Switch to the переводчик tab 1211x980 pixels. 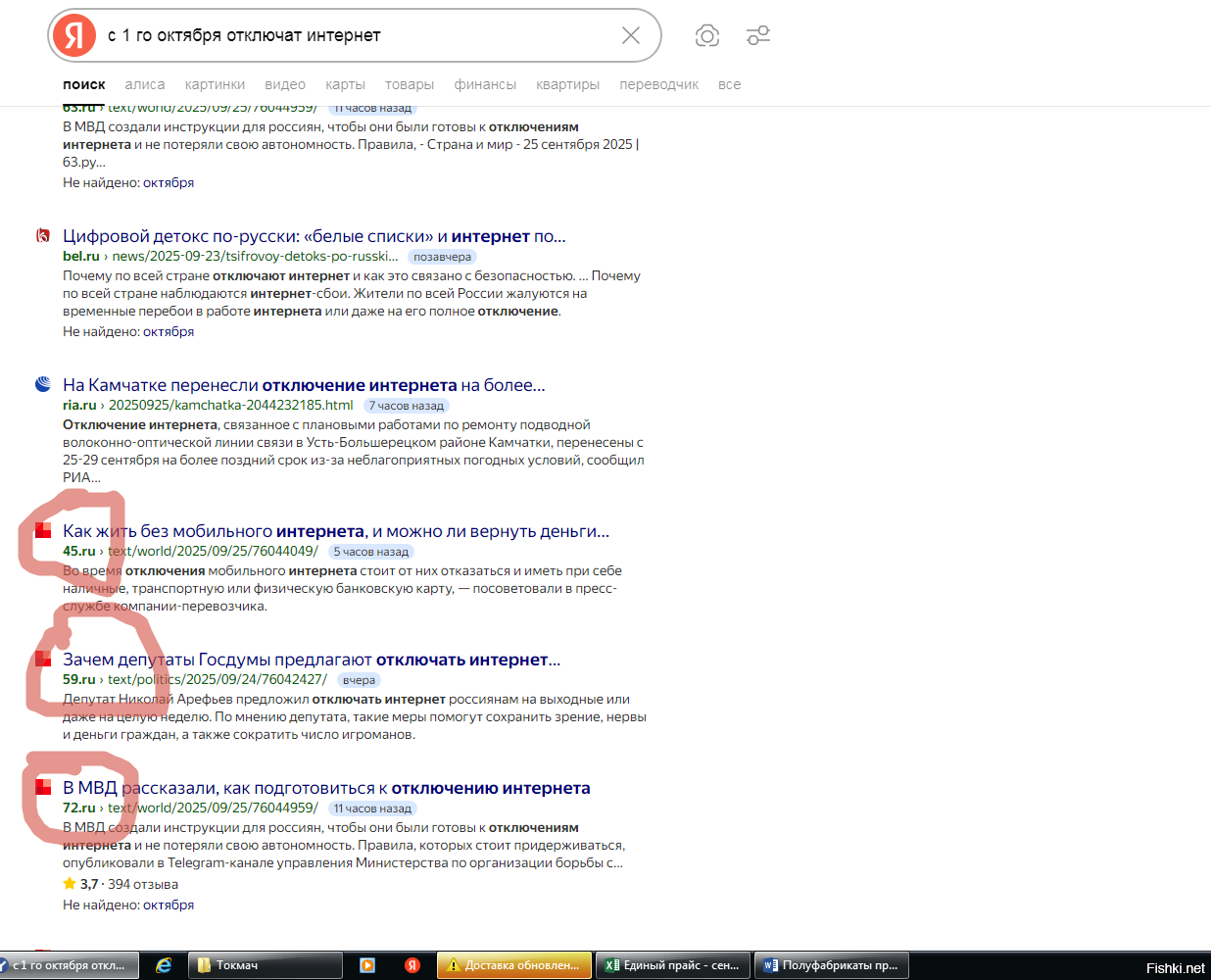[659, 84]
